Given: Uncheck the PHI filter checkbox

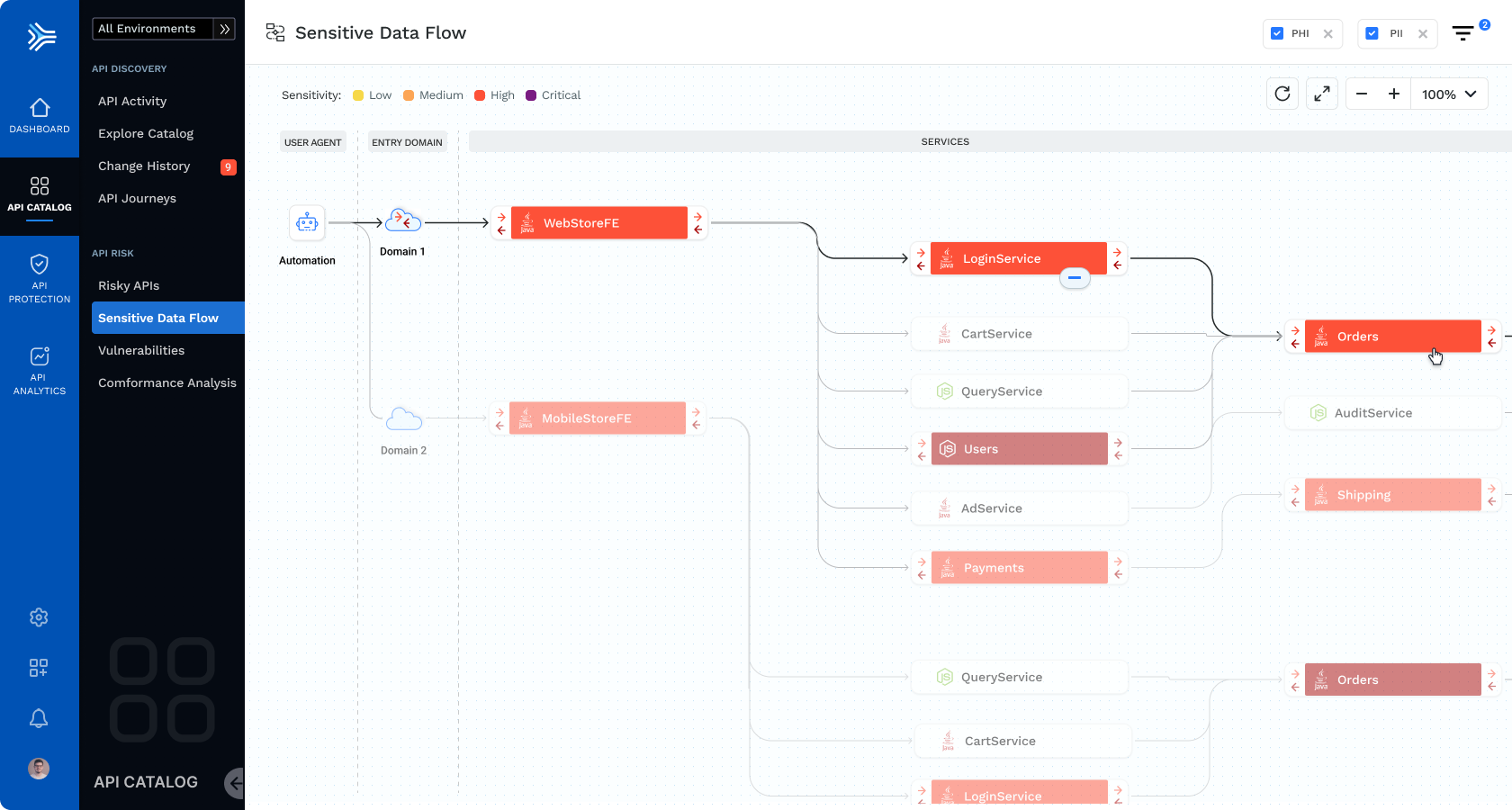Looking at the screenshot, I should [x=1277, y=33].
